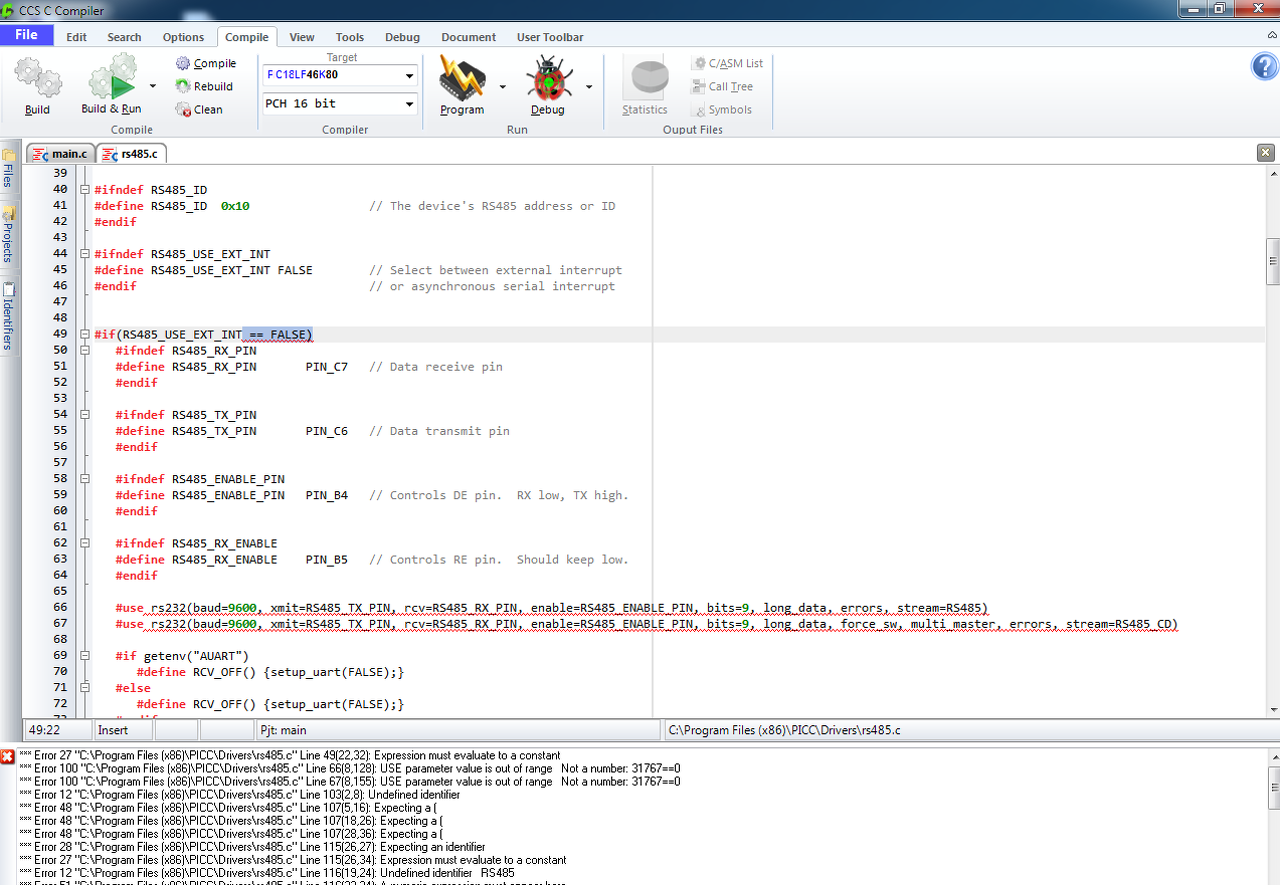Click the editor vertical scrollbar thumb
Viewport: 1280px width, 885px height.
1273,263
